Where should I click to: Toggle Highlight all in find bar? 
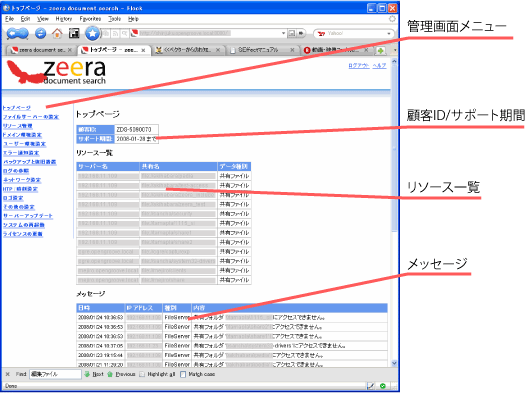(158, 374)
